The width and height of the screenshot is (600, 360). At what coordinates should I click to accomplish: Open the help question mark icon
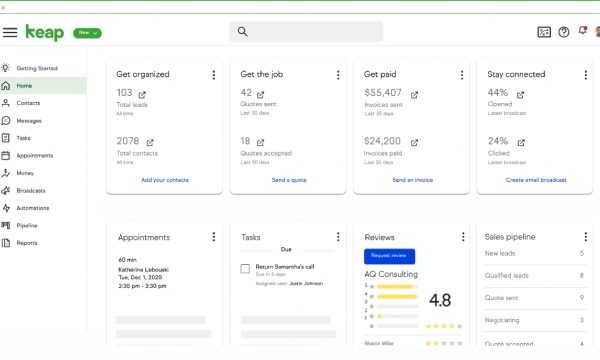(x=563, y=32)
